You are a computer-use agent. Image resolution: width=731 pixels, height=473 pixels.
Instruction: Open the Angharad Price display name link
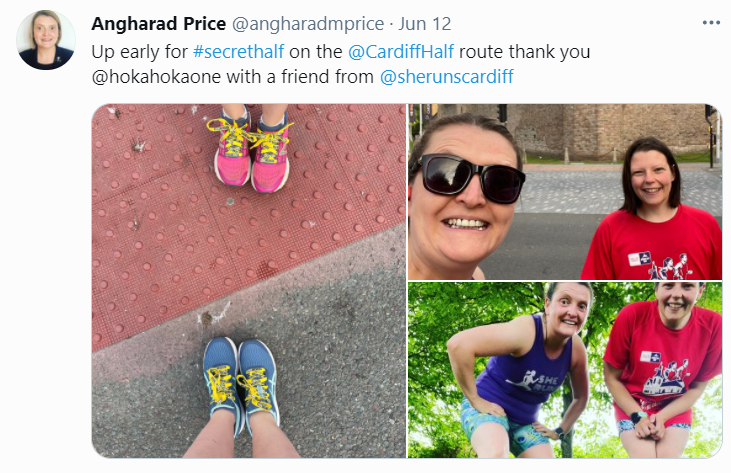click(159, 24)
